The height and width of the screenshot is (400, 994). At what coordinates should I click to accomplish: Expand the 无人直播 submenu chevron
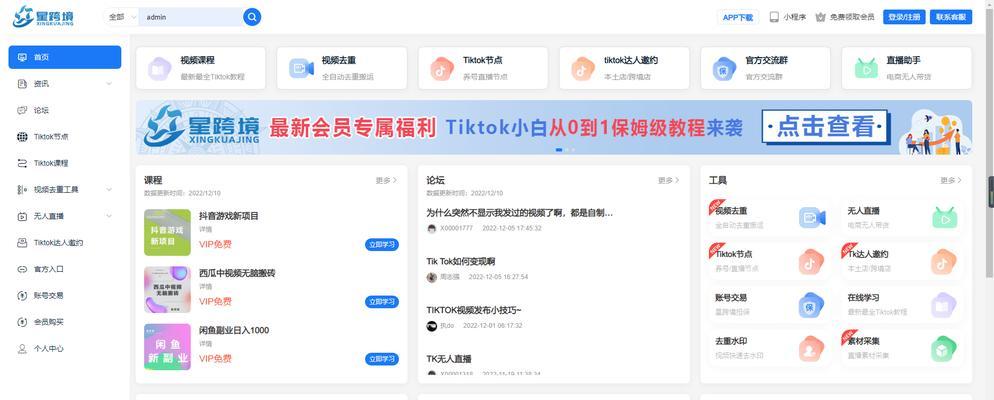109,216
